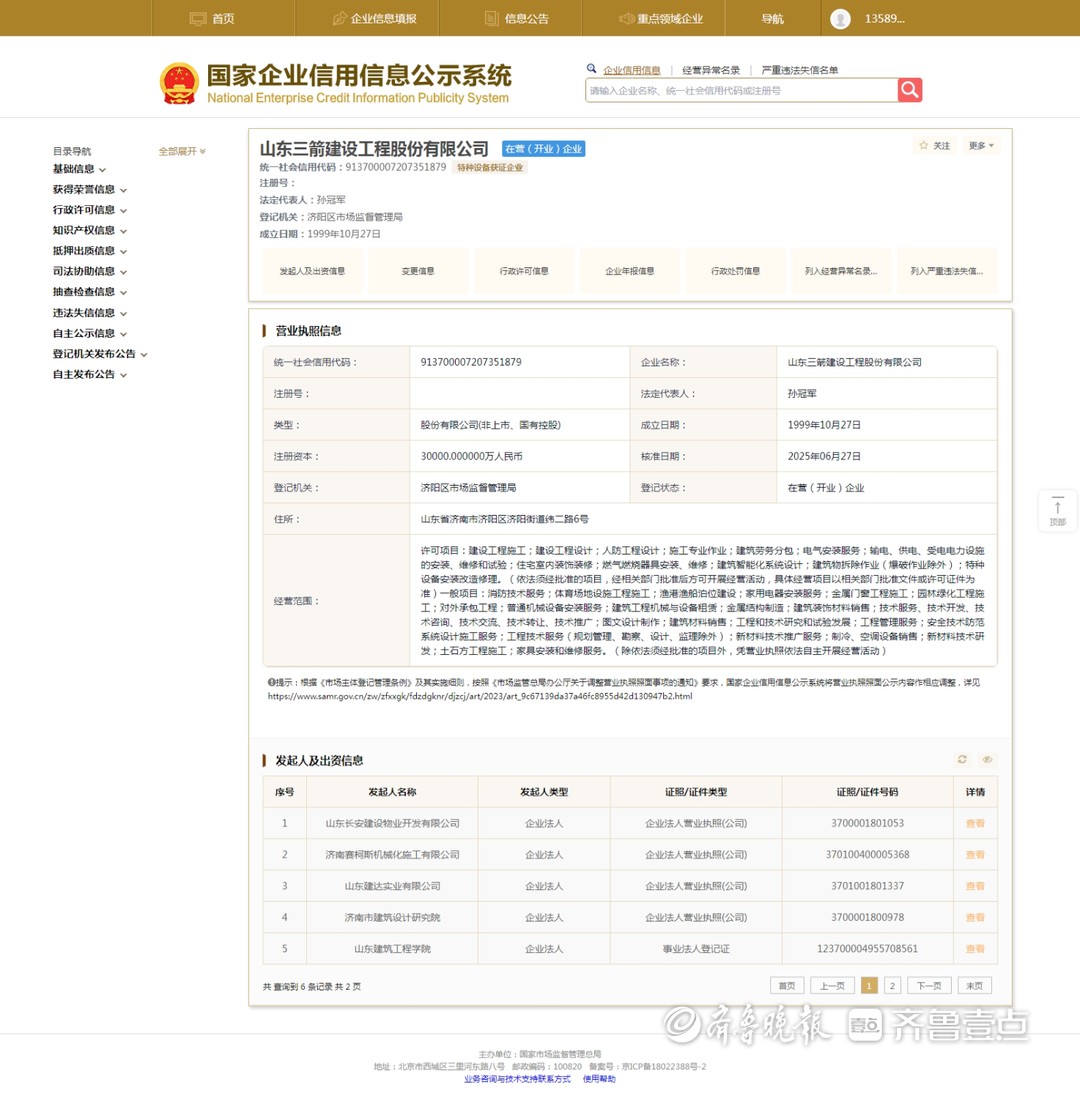View details for 山东长安建设物业开发有限公司

(x=975, y=824)
